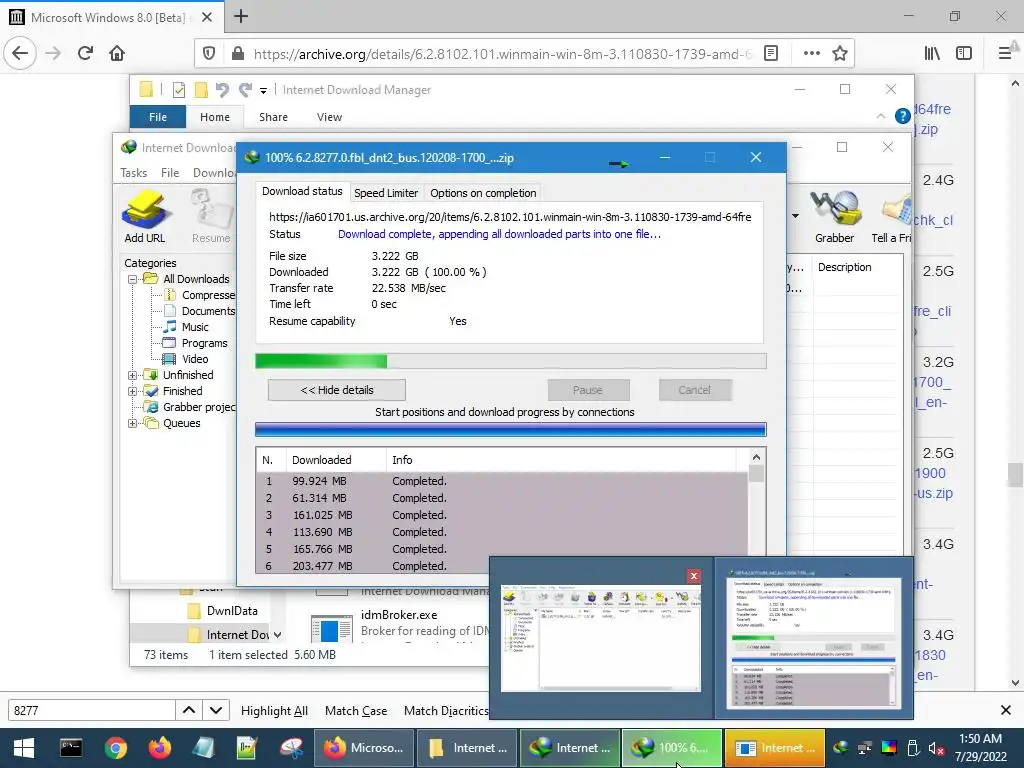
Task: Bookmark this page with the star icon
Action: (840, 53)
